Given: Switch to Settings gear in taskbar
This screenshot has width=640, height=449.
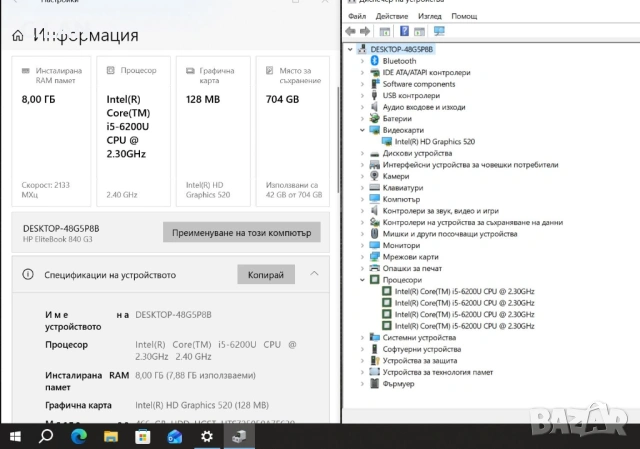Looking at the screenshot, I should [207, 437].
